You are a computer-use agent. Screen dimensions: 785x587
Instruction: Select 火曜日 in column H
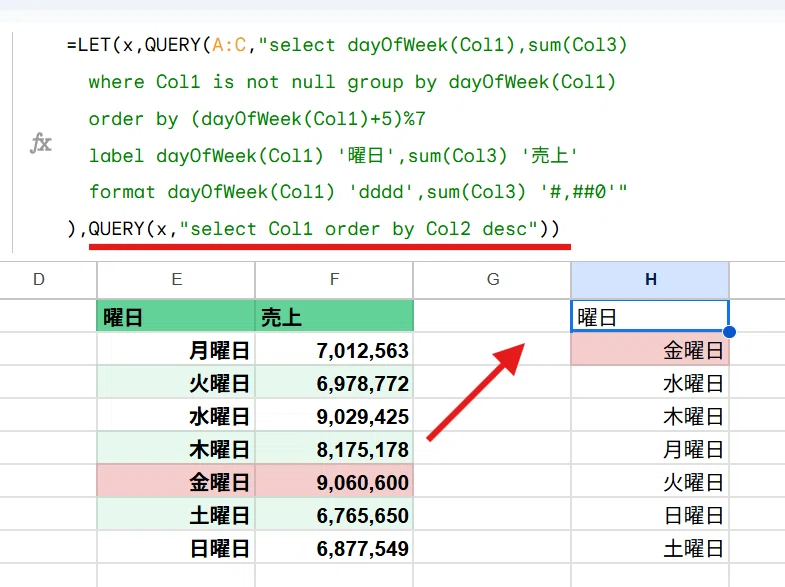(x=650, y=481)
